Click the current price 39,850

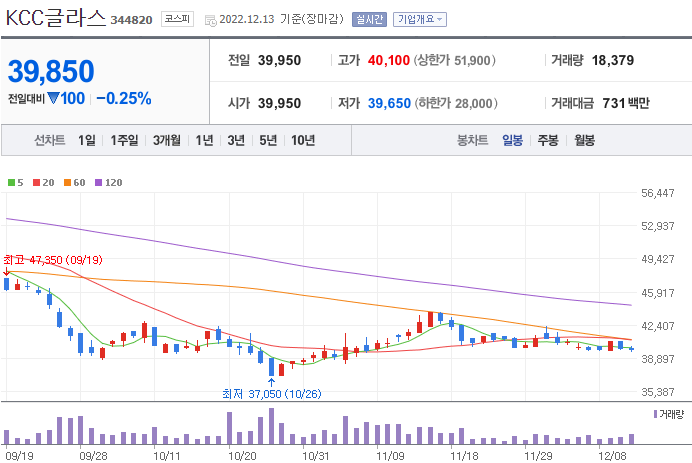(x=51, y=72)
